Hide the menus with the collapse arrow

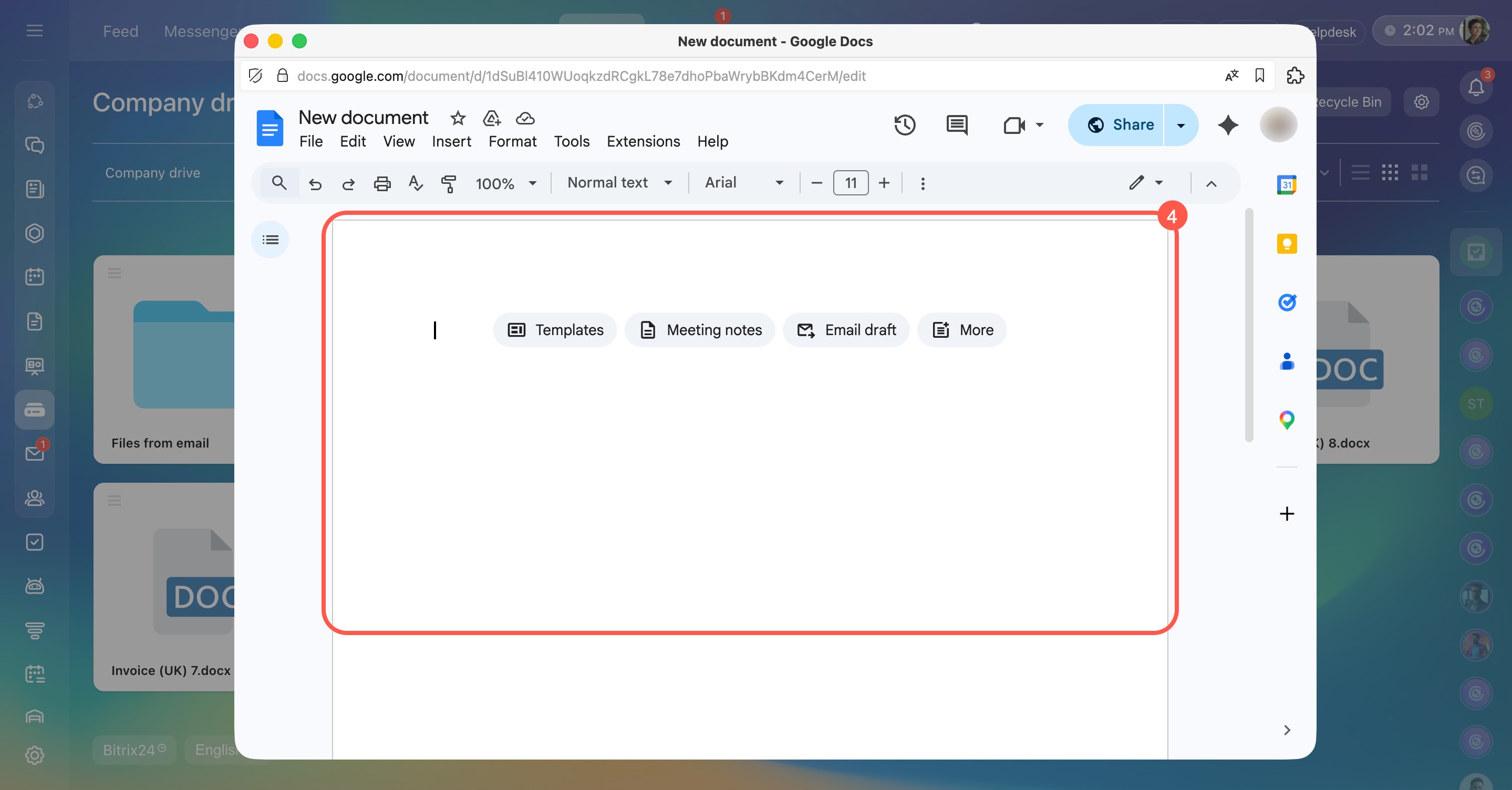tap(1211, 183)
